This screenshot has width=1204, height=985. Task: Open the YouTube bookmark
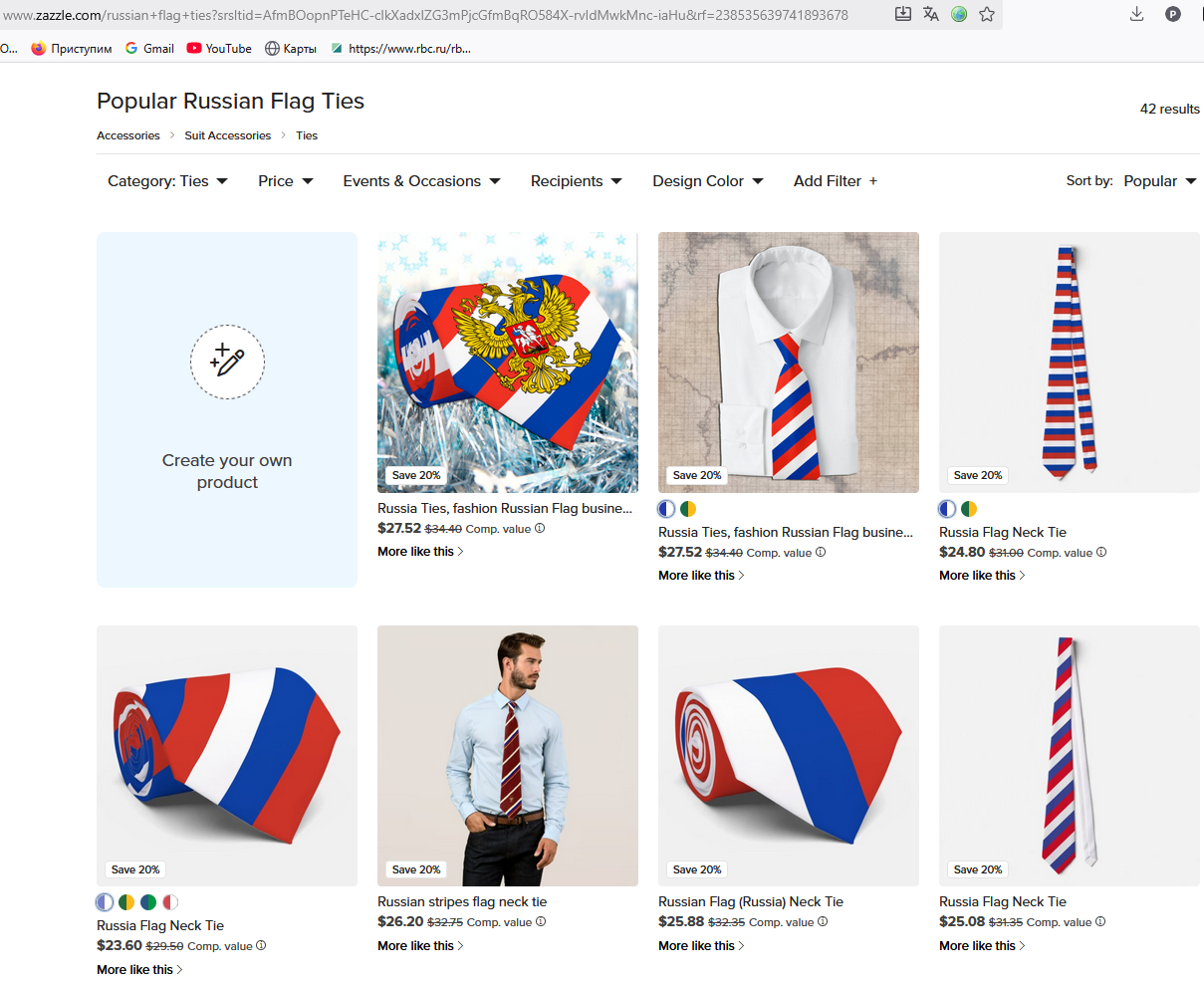(219, 48)
